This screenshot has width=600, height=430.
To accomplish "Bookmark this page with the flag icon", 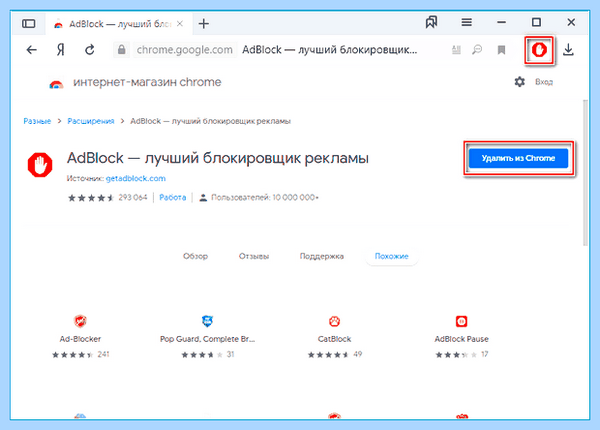I will point(501,50).
